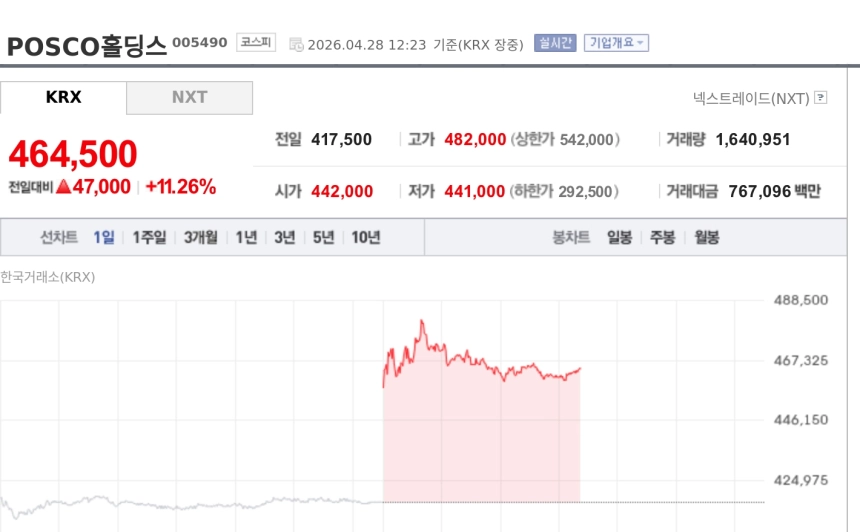Show the 10년 line chart

(365, 238)
